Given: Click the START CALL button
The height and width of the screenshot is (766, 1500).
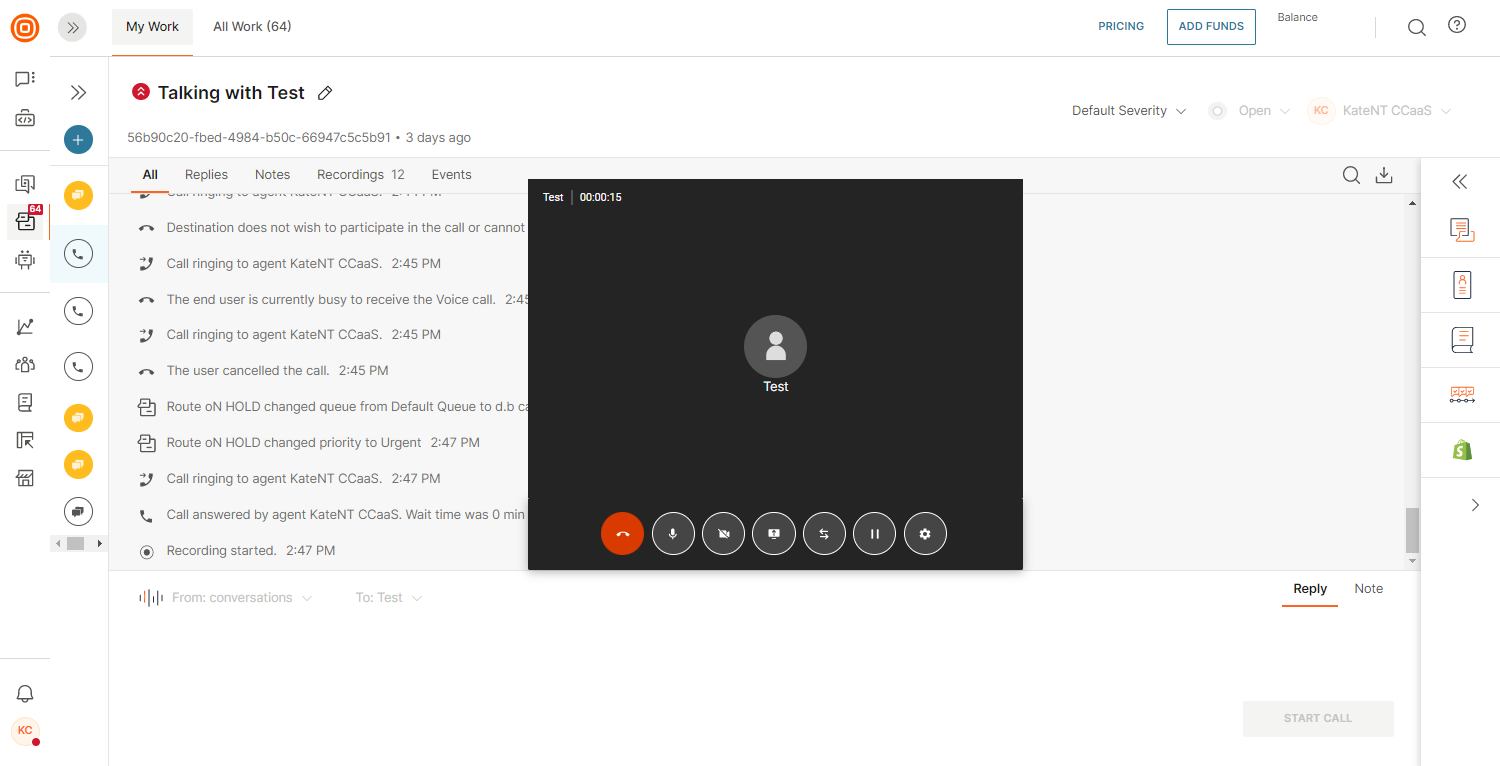Looking at the screenshot, I should (1318, 719).
